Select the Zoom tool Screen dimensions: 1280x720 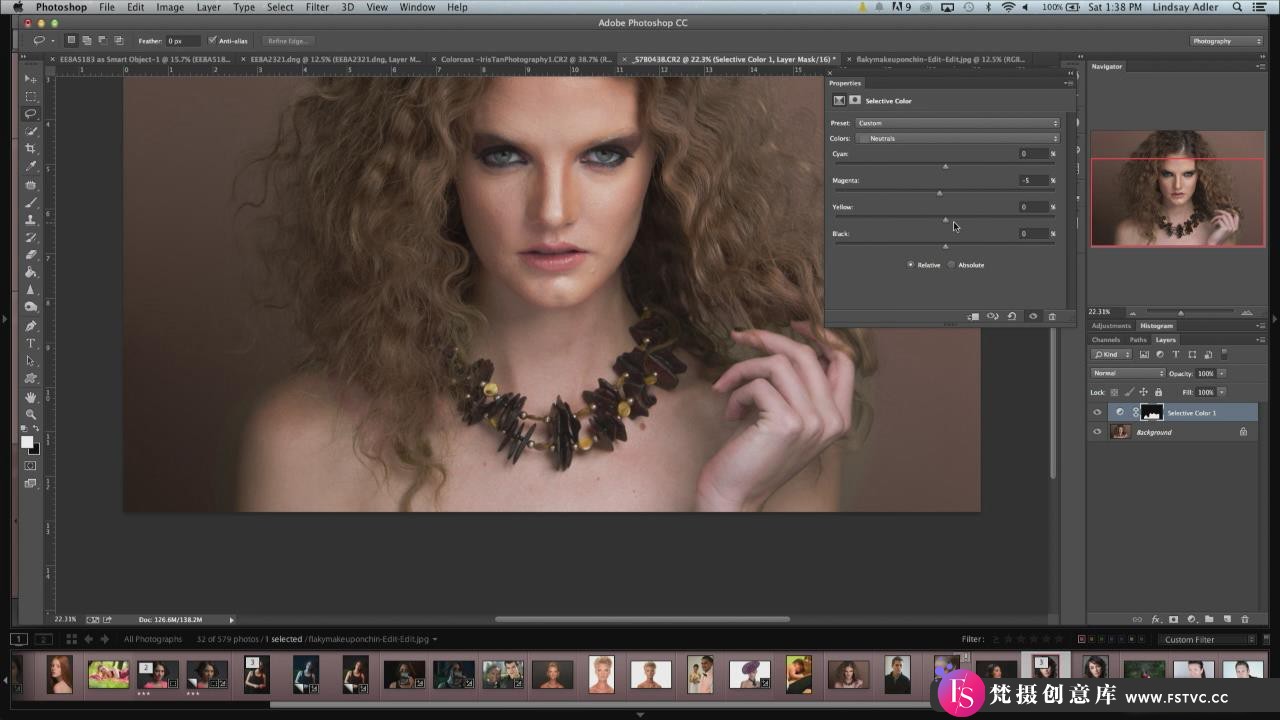pos(31,414)
